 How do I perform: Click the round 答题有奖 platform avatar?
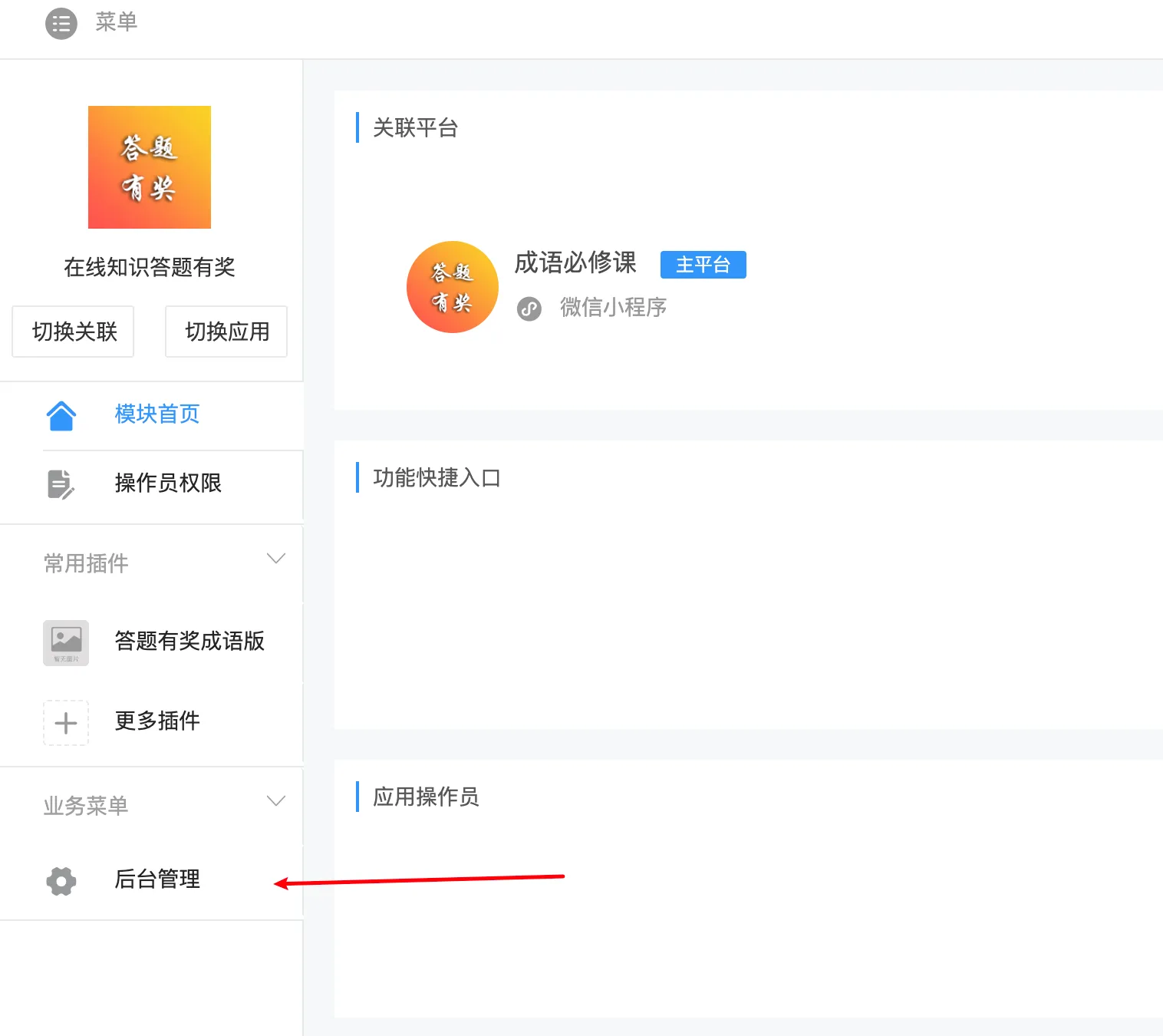click(x=453, y=287)
